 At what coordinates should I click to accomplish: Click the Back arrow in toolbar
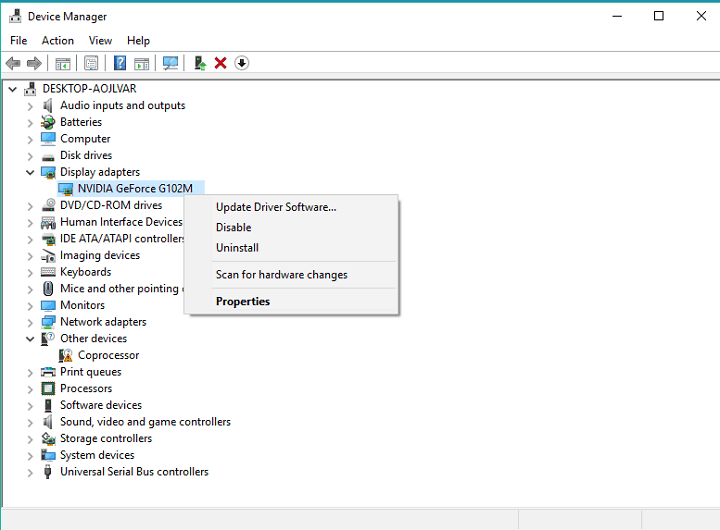coord(13,63)
